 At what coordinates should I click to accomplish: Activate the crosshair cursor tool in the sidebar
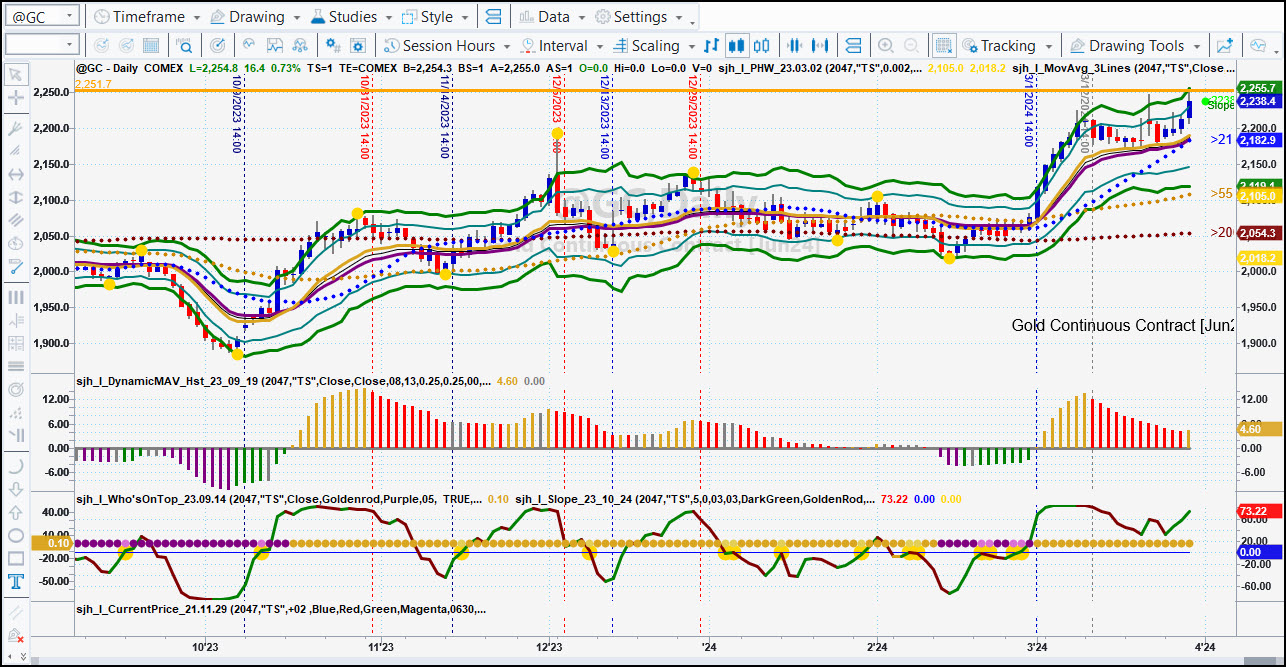15,98
